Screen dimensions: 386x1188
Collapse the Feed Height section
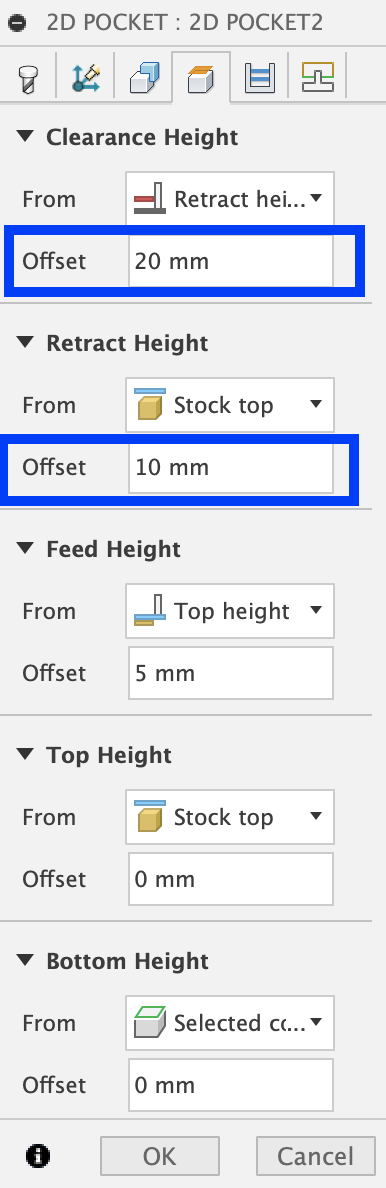click(x=26, y=549)
